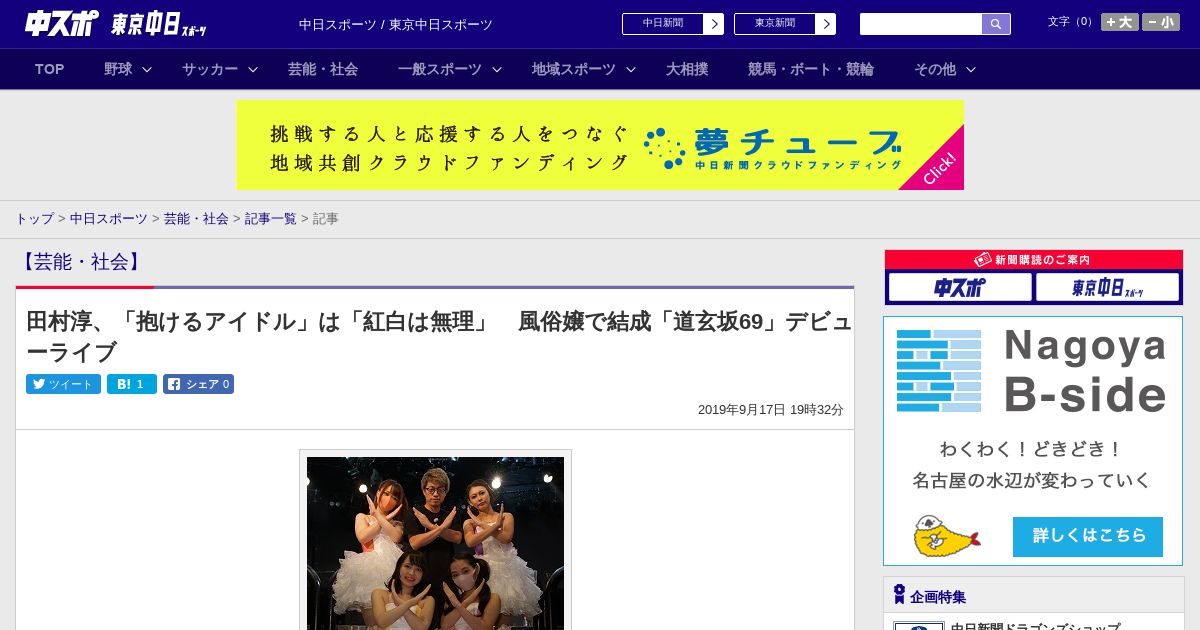The image size is (1200, 630).
Task: Click the 企画特集 ribbon icon
Action: tap(899, 594)
